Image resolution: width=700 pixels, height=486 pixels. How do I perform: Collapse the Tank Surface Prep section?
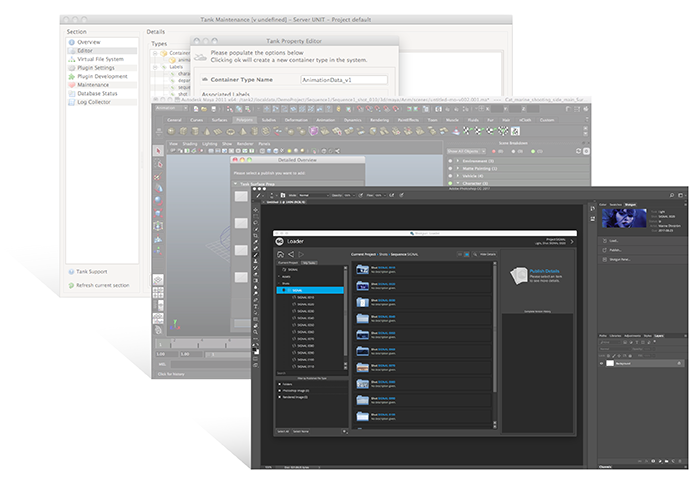(235, 184)
